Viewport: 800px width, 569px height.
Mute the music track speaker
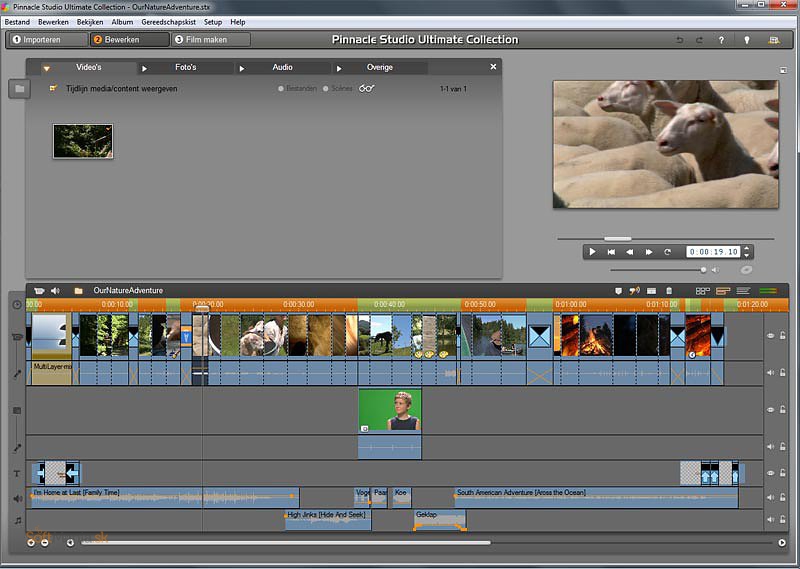click(x=770, y=519)
